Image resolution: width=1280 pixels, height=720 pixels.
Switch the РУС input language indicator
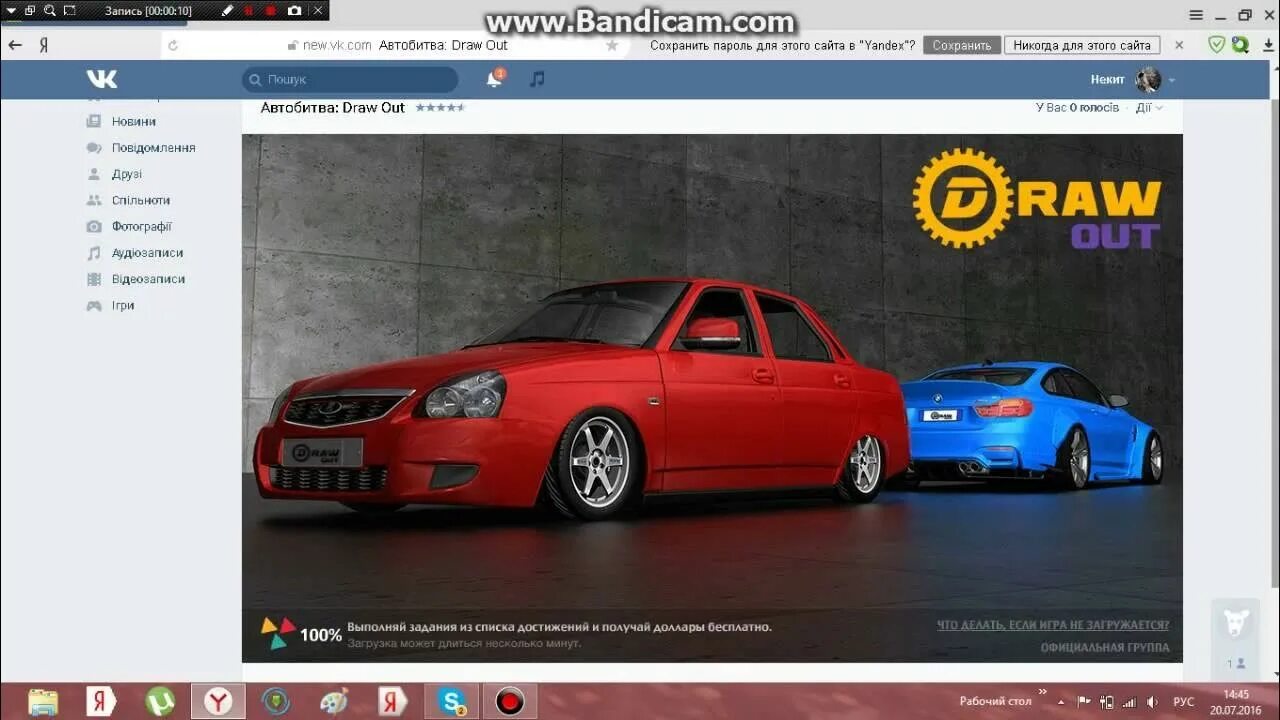[x=1184, y=702]
